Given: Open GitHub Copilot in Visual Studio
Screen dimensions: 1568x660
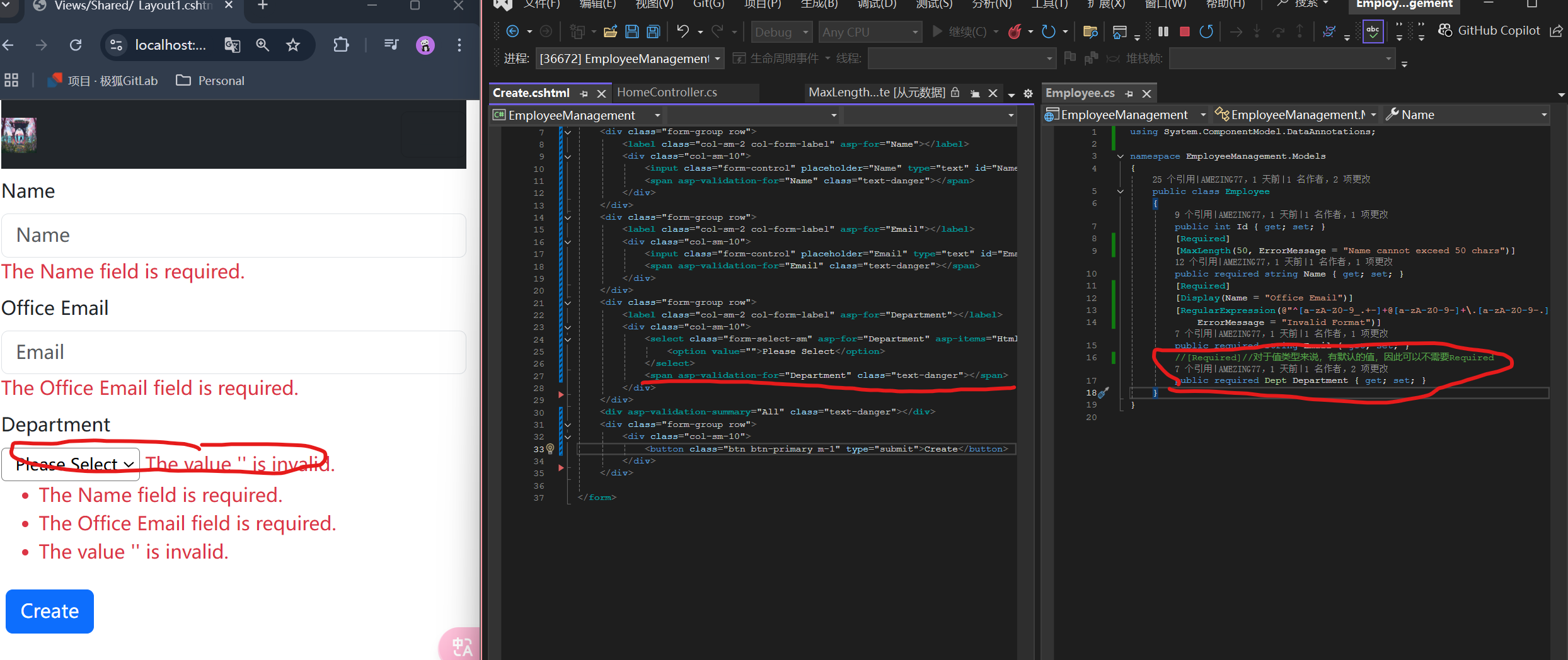Looking at the screenshot, I should pyautogui.click(x=1489, y=30).
